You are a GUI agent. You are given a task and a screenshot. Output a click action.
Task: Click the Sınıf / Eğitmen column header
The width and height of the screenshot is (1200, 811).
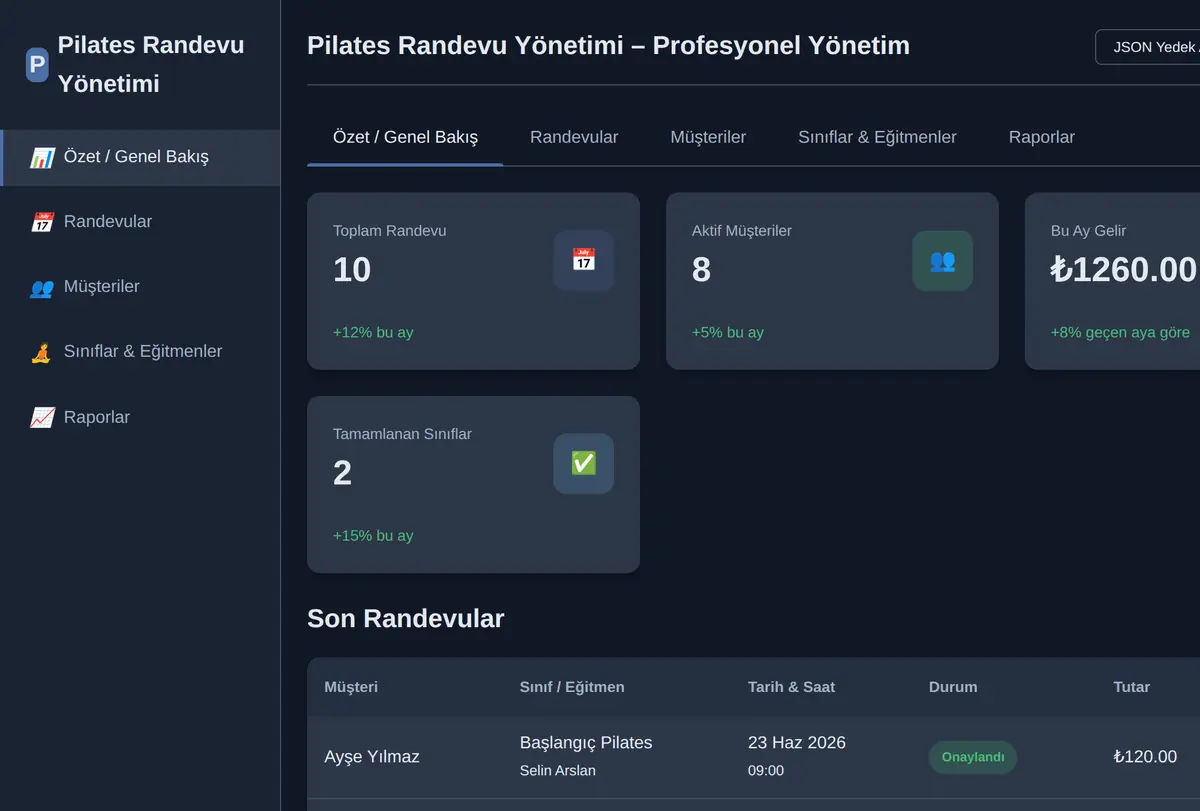(572, 687)
